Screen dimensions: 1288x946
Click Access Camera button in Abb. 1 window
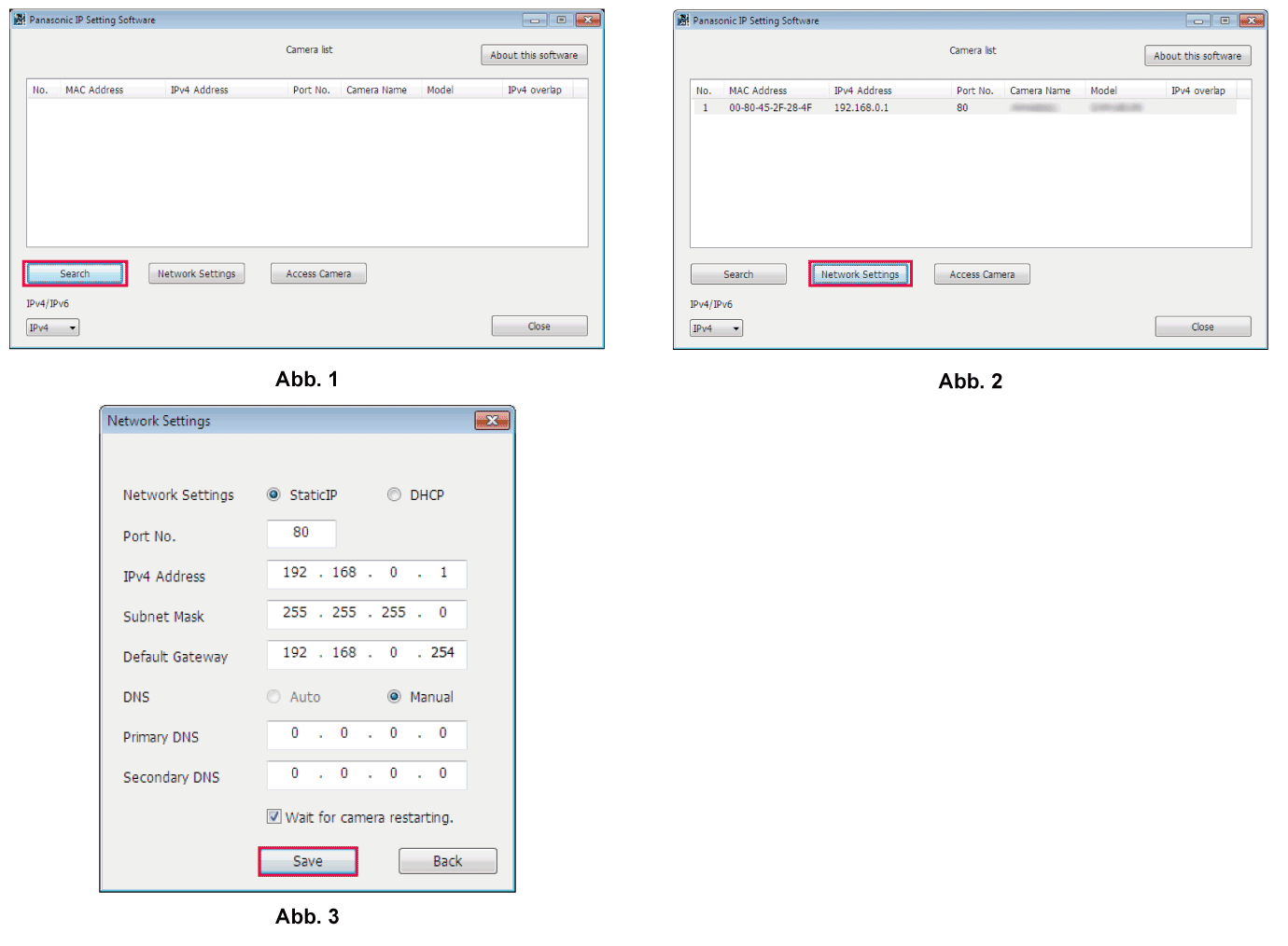(318, 273)
